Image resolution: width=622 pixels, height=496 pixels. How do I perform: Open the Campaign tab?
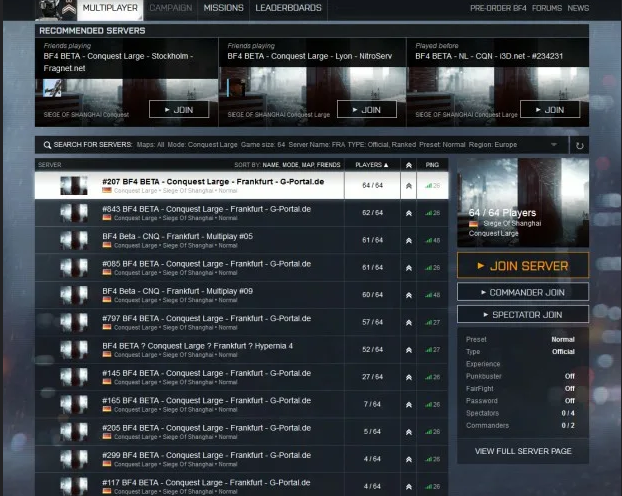click(x=171, y=8)
